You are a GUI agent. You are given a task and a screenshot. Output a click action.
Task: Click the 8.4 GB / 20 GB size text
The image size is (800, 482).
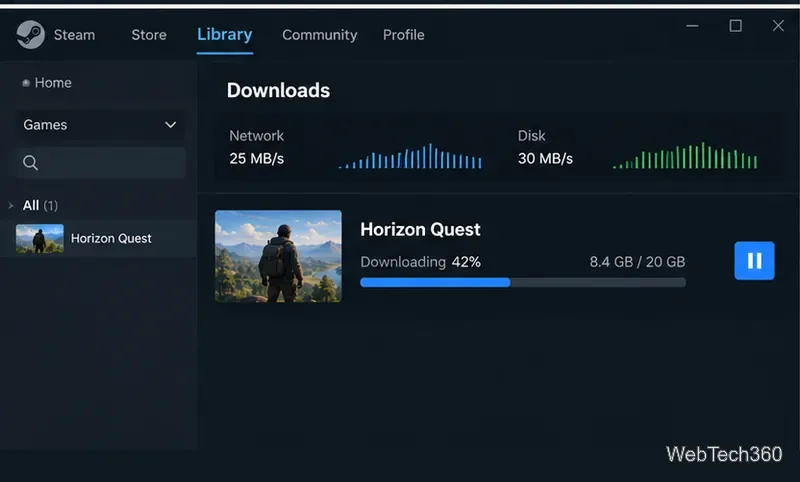(x=637, y=262)
